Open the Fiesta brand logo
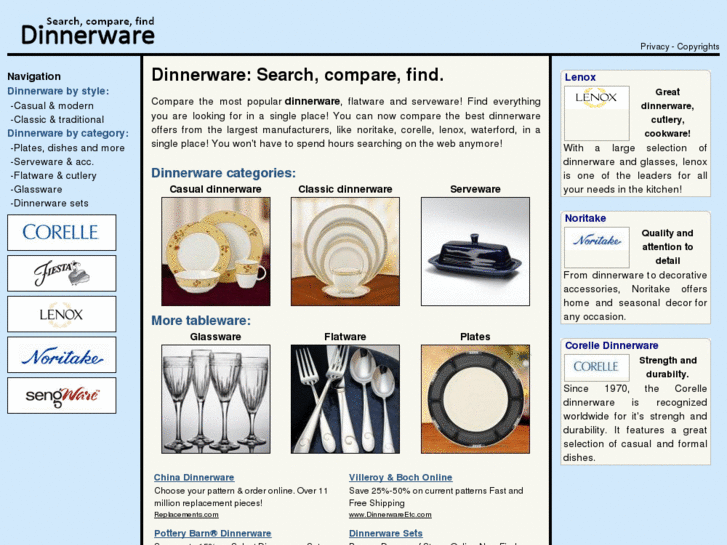The height and width of the screenshot is (545, 727). 62,273
